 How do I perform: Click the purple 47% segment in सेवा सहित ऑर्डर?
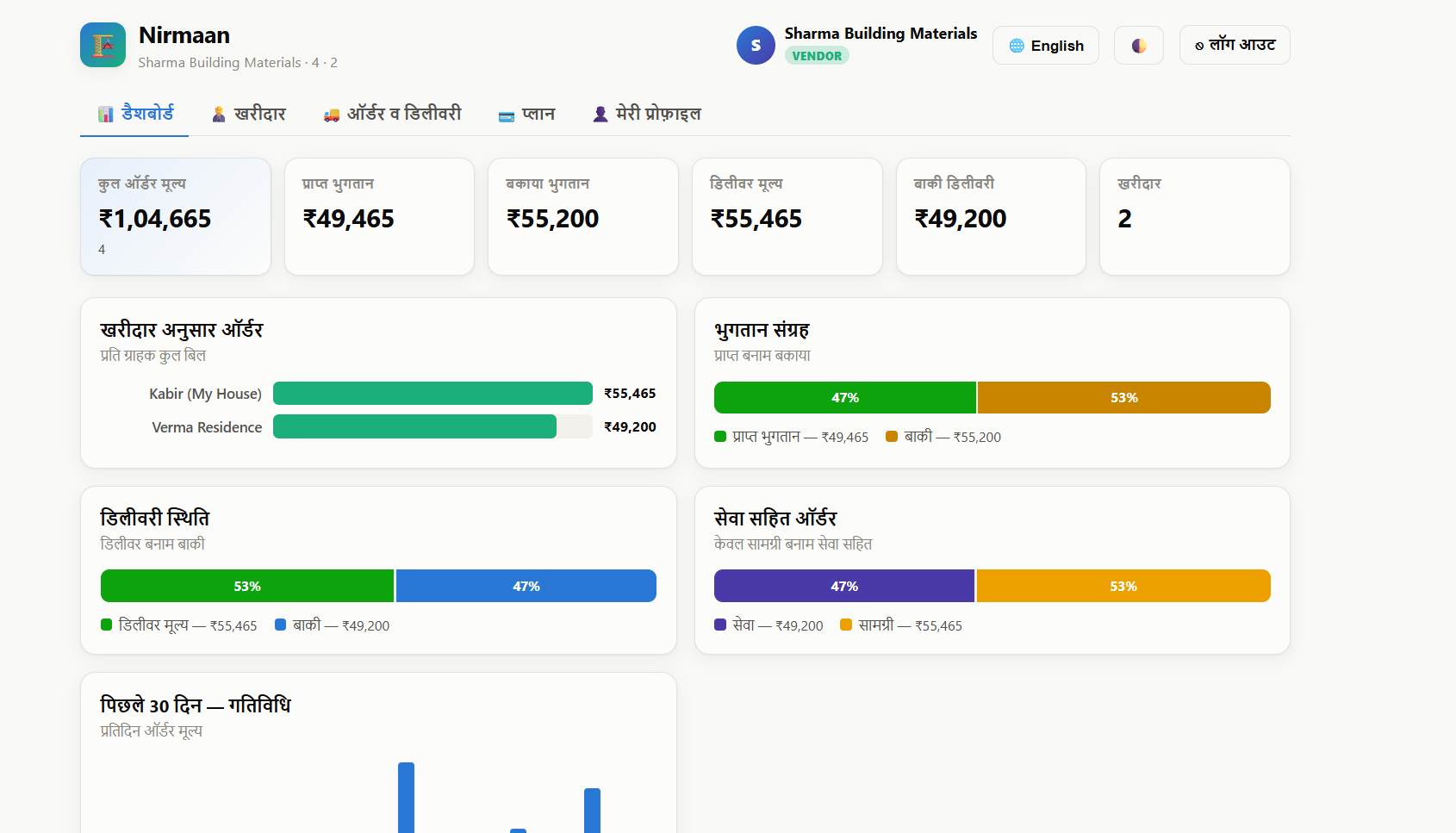(x=844, y=586)
